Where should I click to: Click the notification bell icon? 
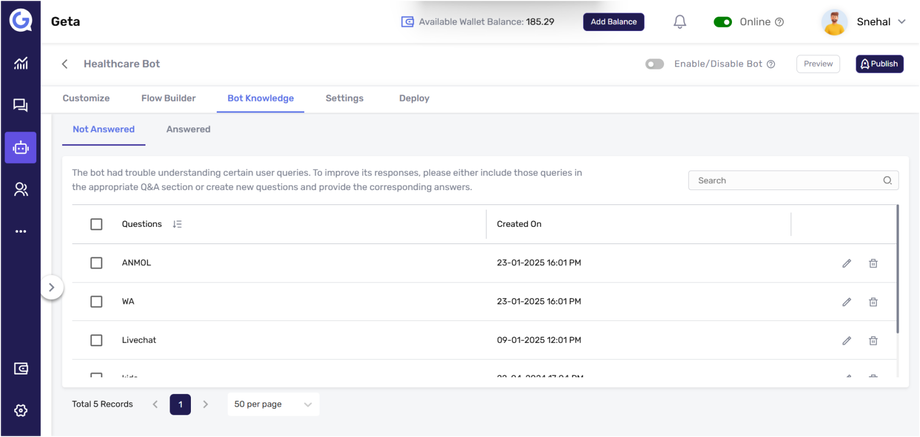point(679,22)
